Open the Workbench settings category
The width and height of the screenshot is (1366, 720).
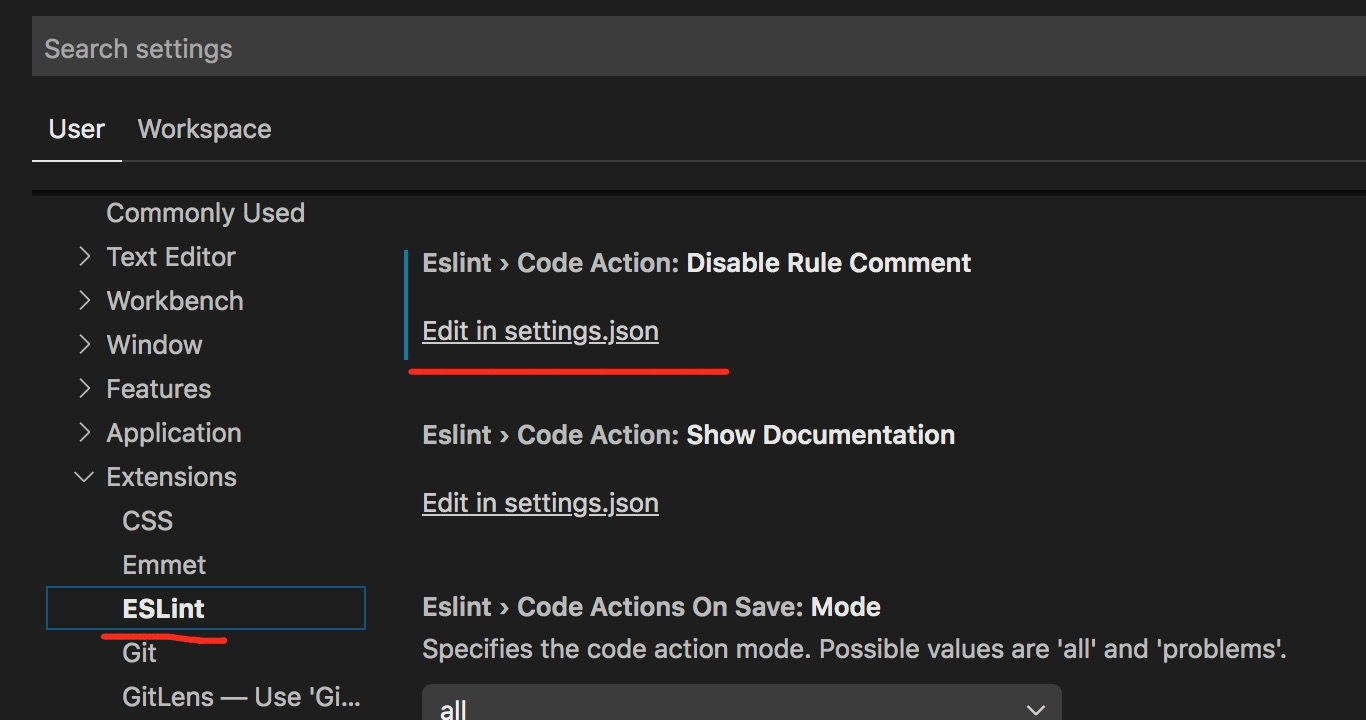coord(175,301)
